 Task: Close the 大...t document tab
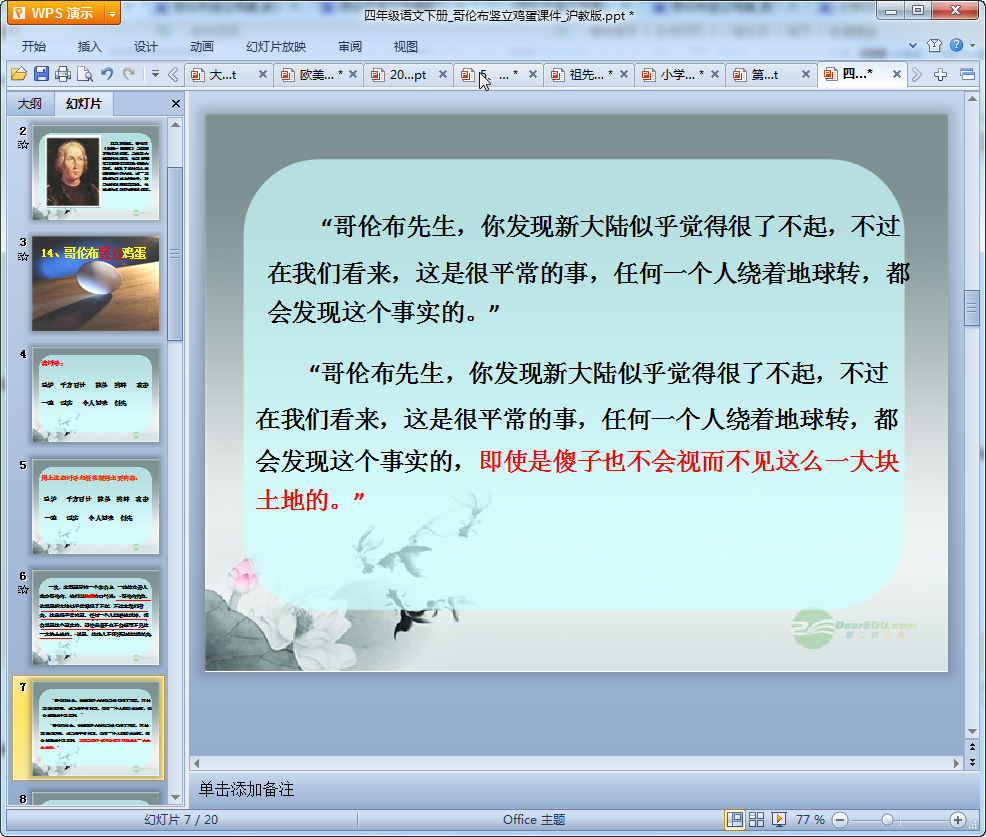pos(263,74)
